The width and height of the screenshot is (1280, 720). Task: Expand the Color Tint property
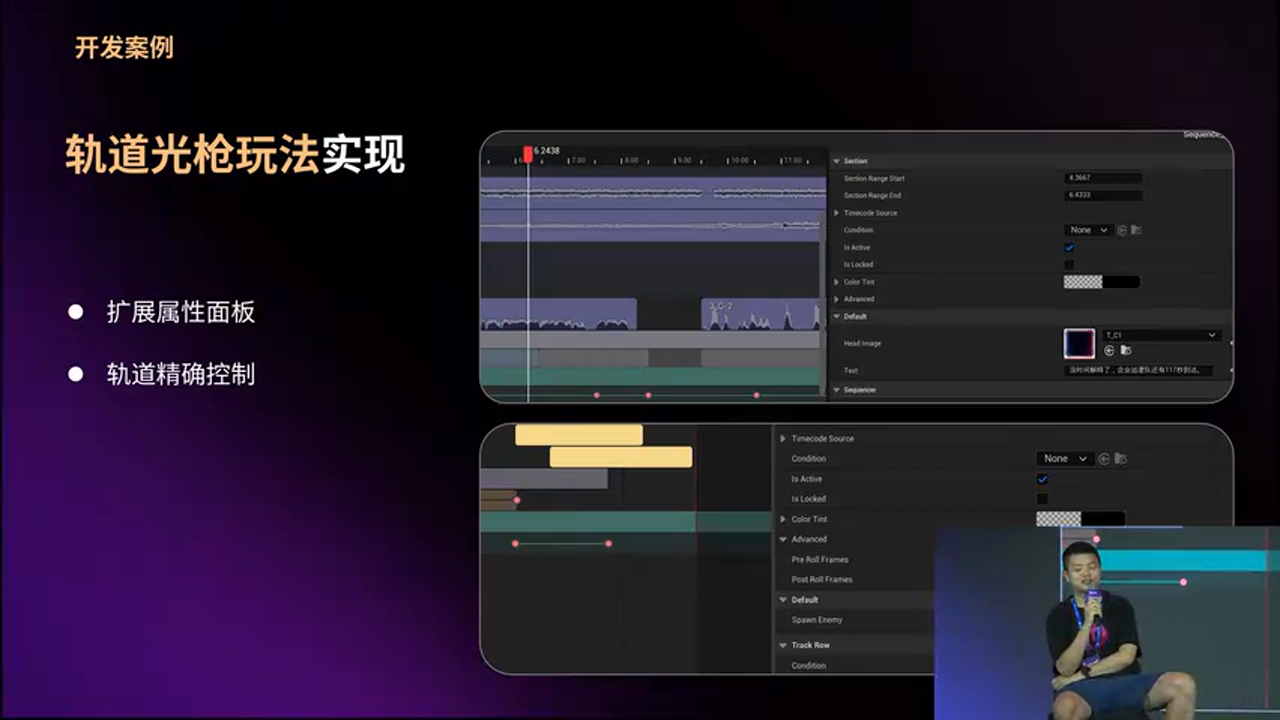838,281
